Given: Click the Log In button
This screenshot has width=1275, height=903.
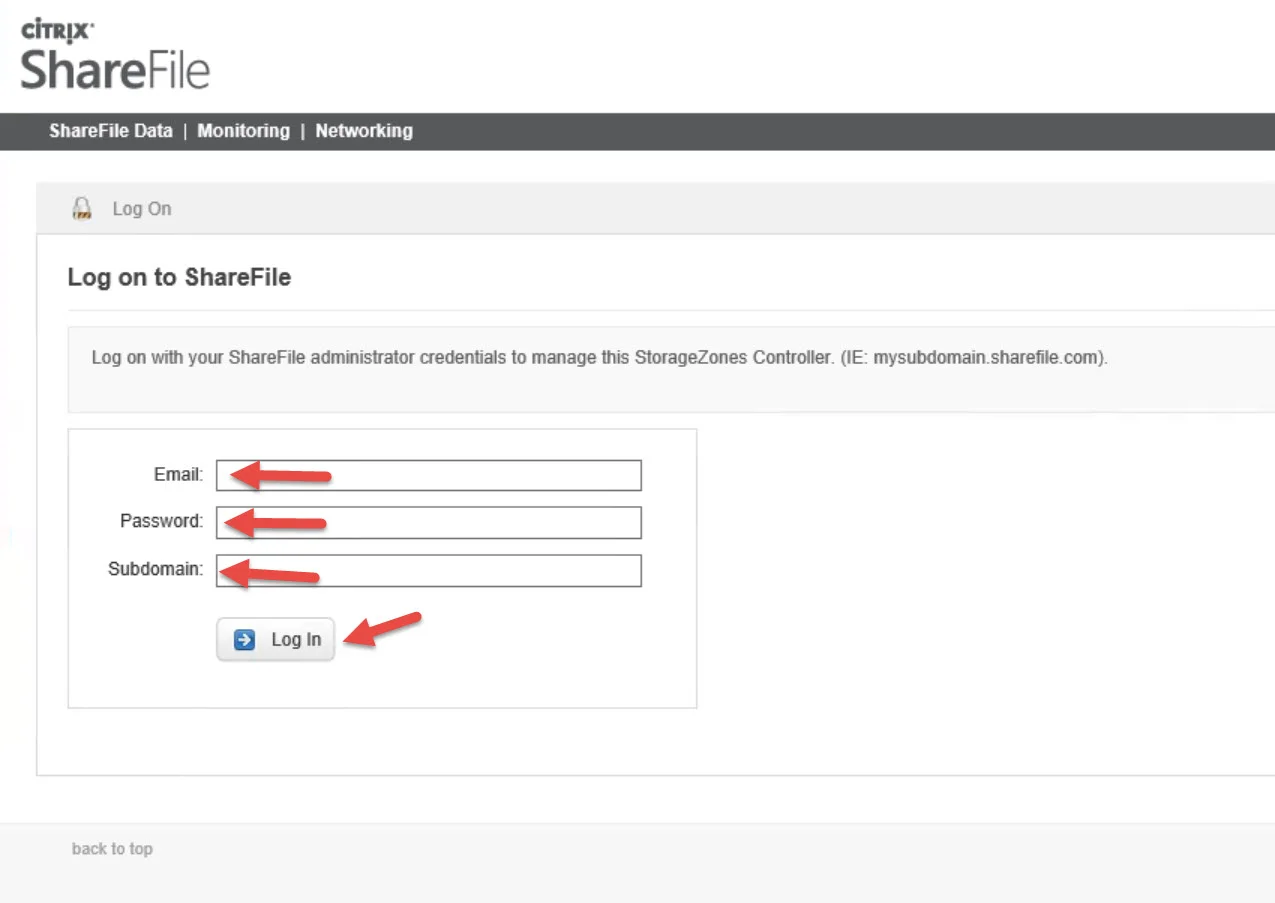Looking at the screenshot, I should coord(276,640).
